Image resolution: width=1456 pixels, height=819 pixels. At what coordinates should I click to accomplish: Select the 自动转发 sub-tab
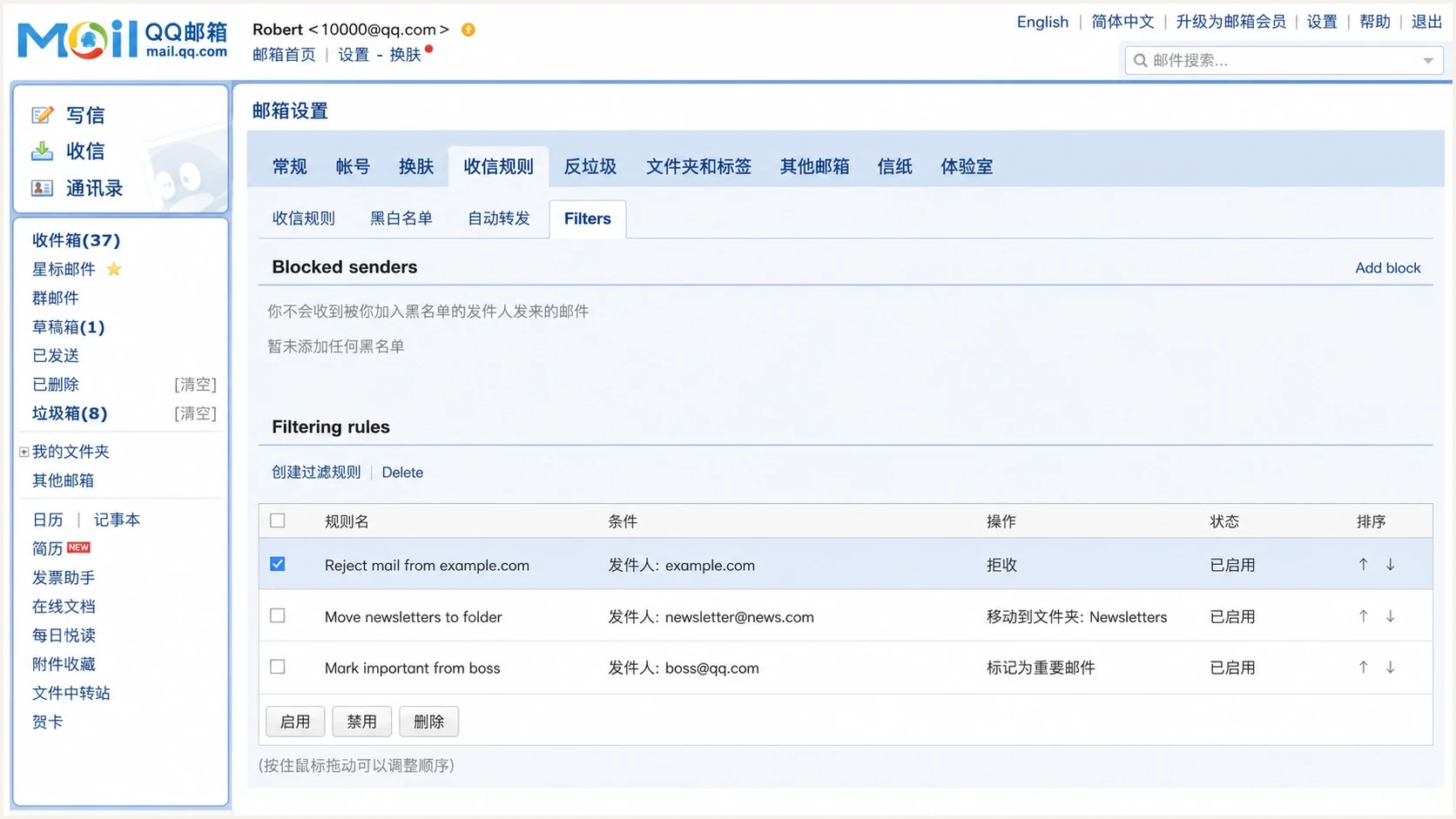(x=499, y=218)
